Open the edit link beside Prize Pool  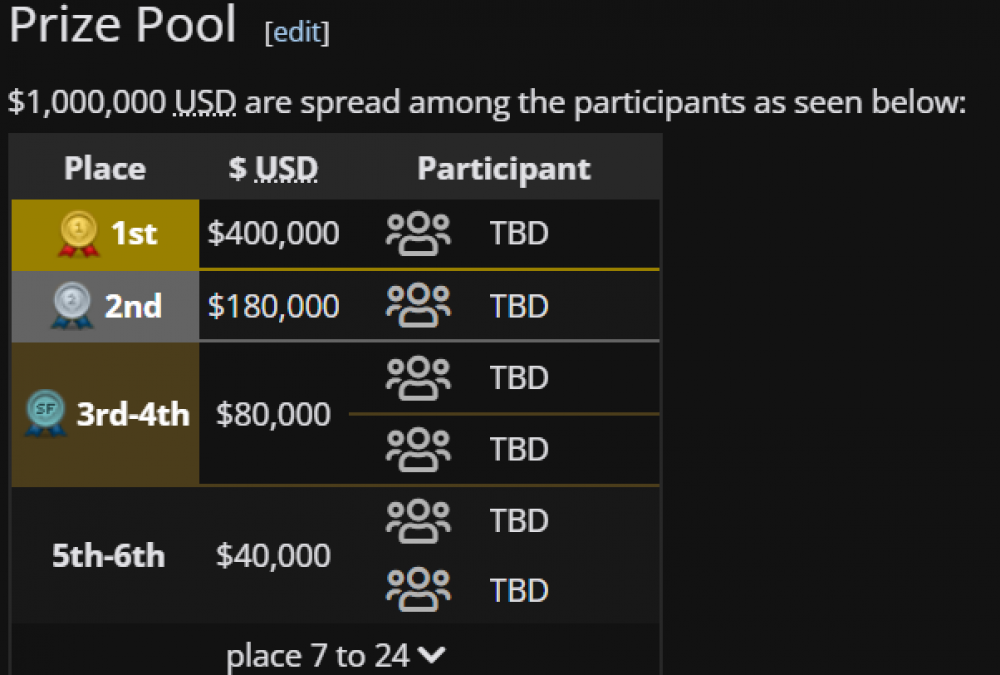pyautogui.click(x=297, y=32)
